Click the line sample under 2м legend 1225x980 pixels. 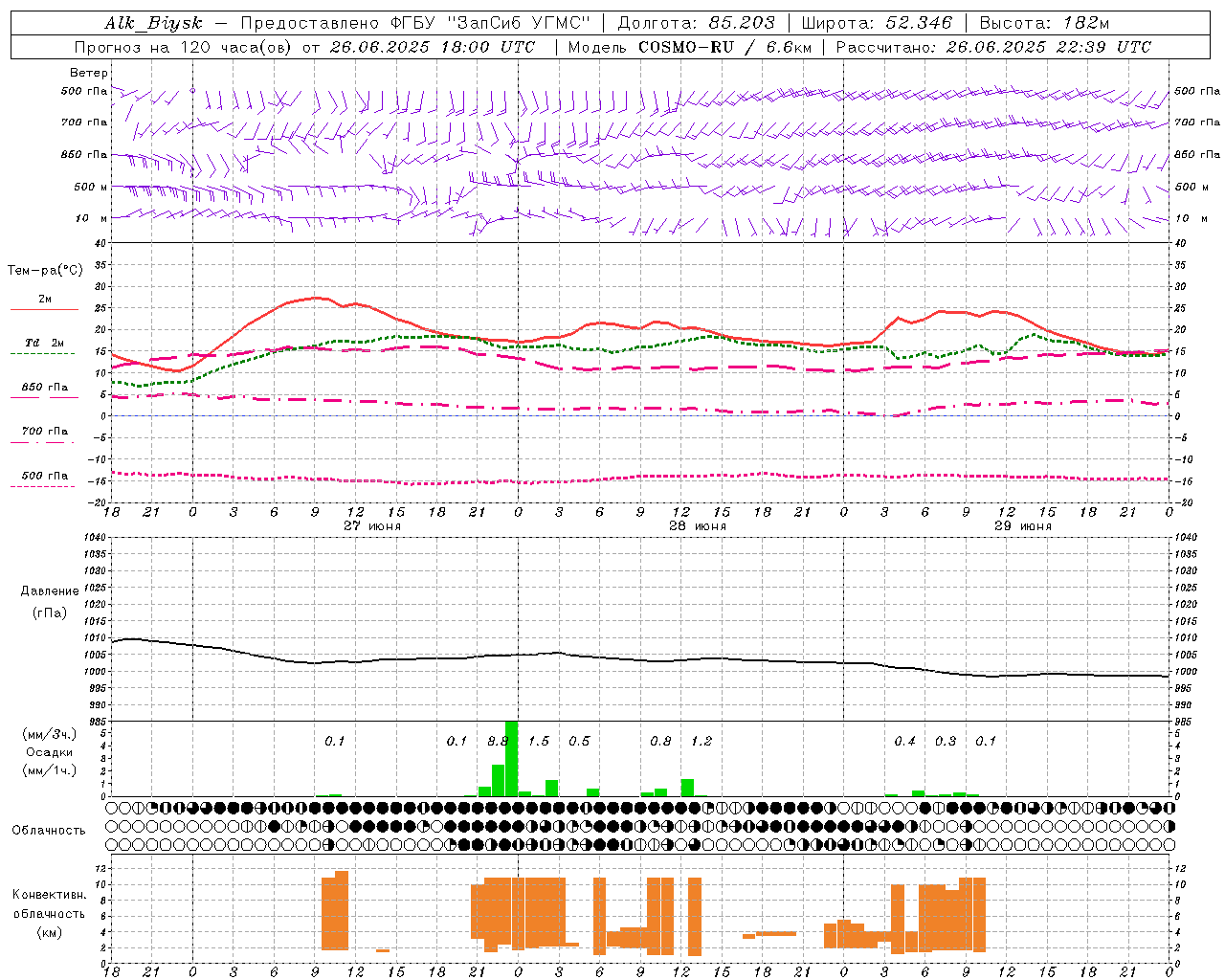(x=44, y=309)
